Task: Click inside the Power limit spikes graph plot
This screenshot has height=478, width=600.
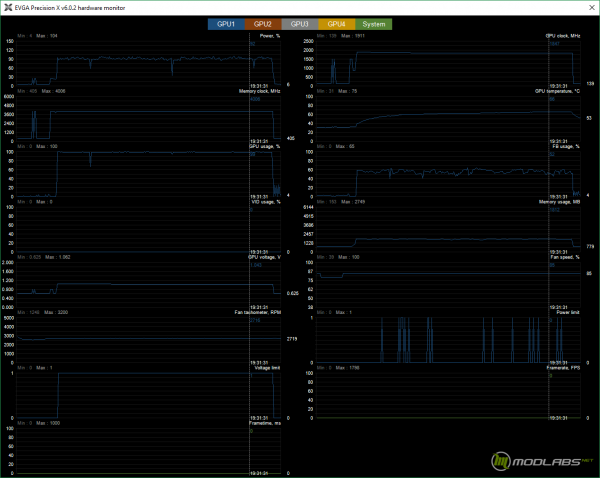Action: 448,340
